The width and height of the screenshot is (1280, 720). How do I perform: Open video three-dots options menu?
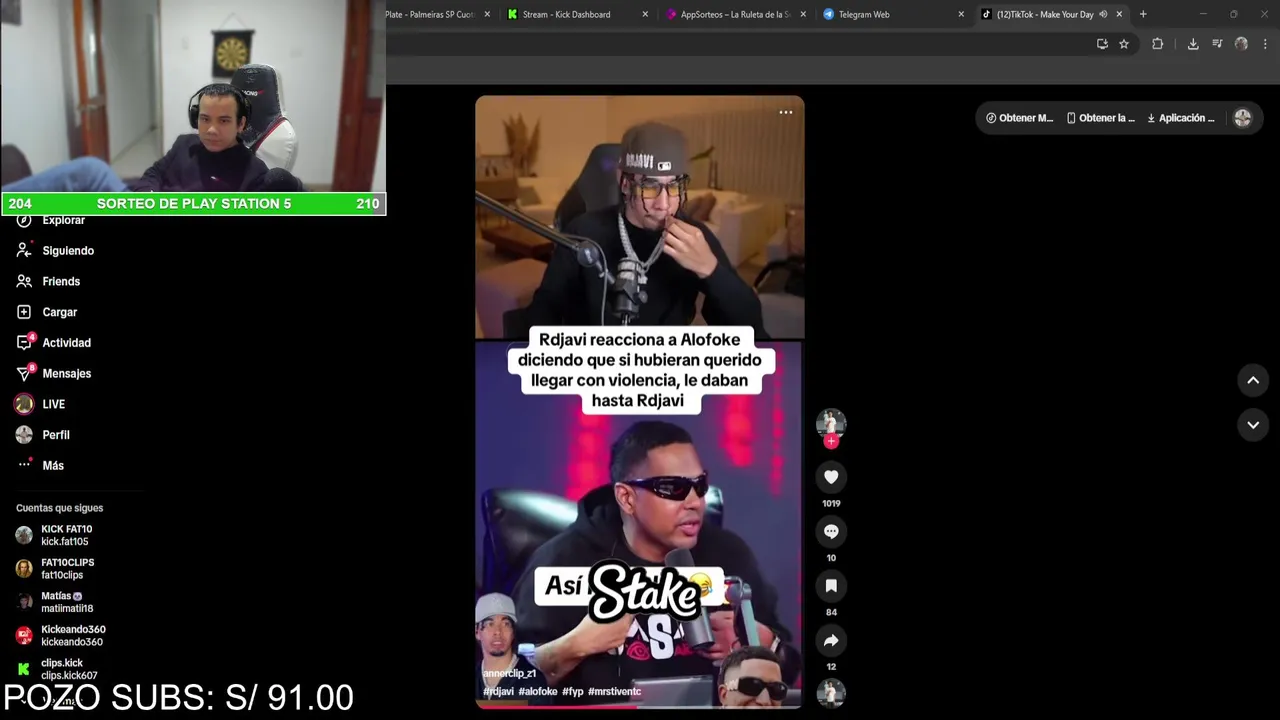786,112
